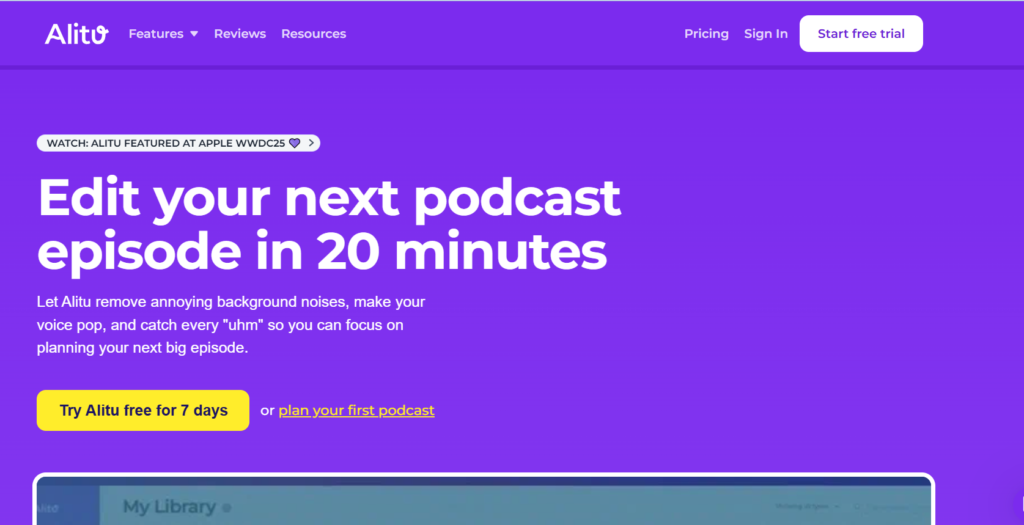Go to the Pricing page
This screenshot has height=525, width=1024.
(706, 33)
